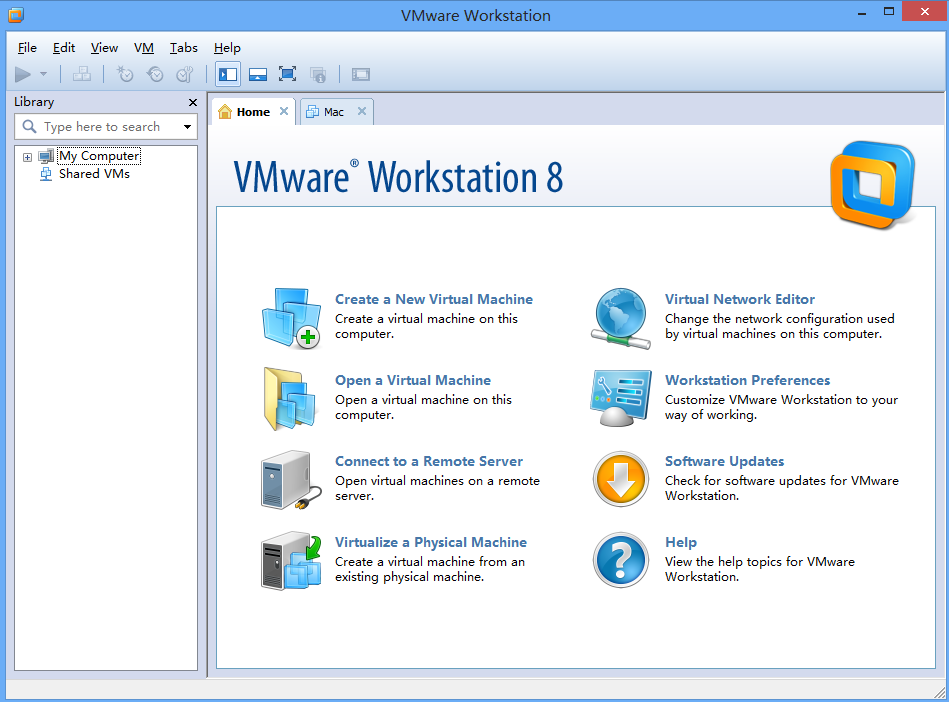Open the Help menu
The image size is (949, 702).
(227, 48)
